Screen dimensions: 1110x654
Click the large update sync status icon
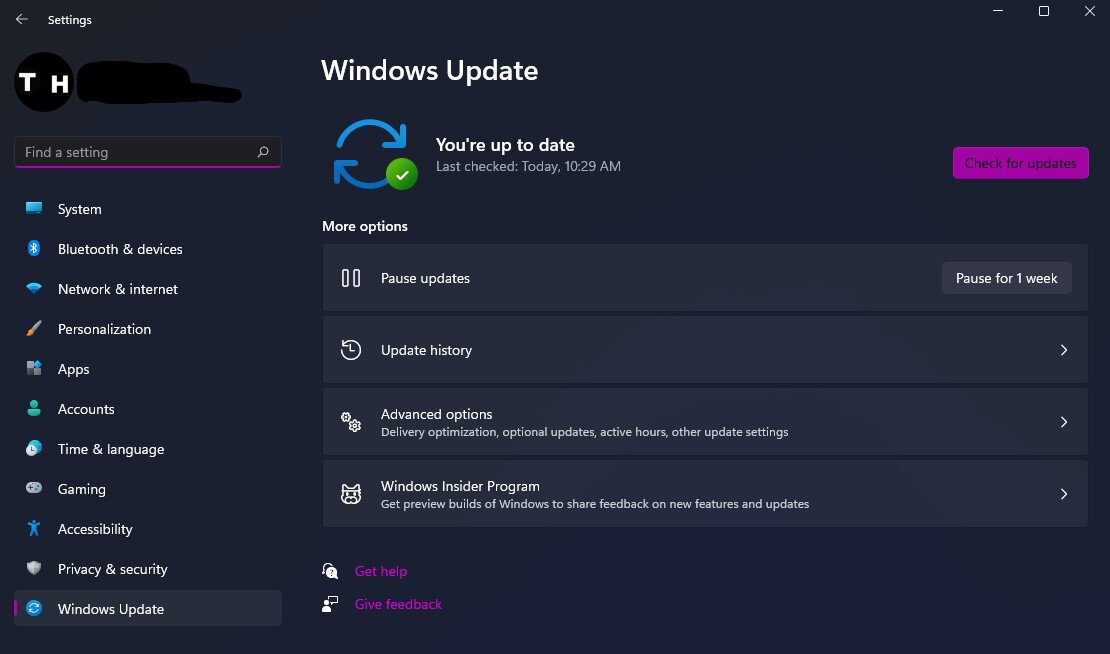[374, 154]
